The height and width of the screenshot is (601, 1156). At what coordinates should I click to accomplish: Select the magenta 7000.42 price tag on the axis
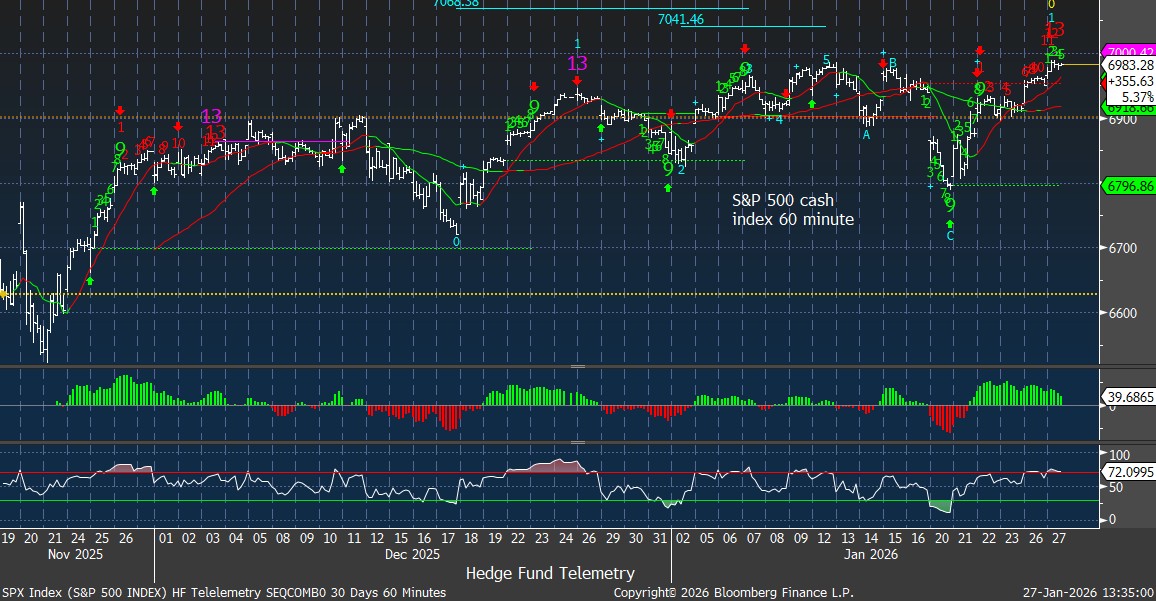click(1128, 51)
